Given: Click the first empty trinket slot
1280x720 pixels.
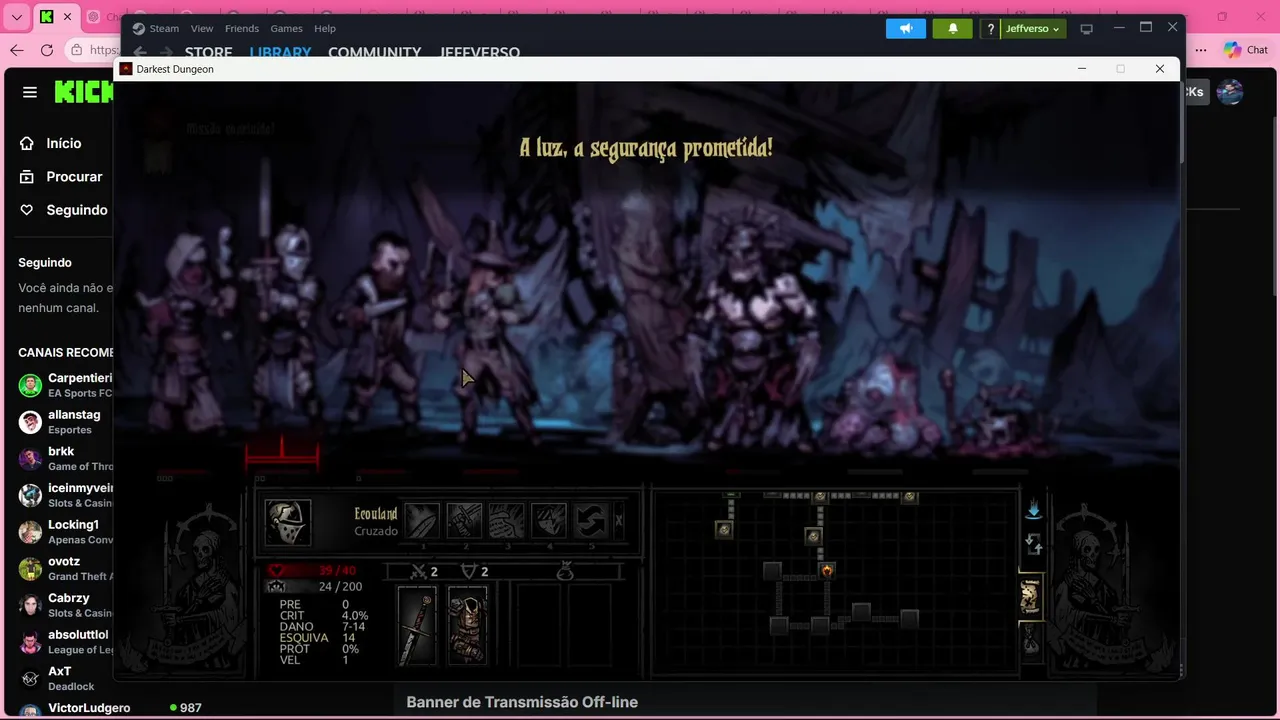Looking at the screenshot, I should point(537,626).
